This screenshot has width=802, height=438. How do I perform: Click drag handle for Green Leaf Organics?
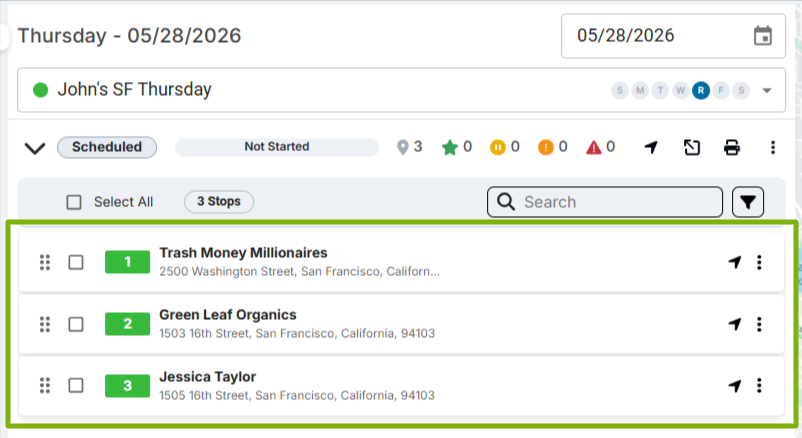click(45, 324)
